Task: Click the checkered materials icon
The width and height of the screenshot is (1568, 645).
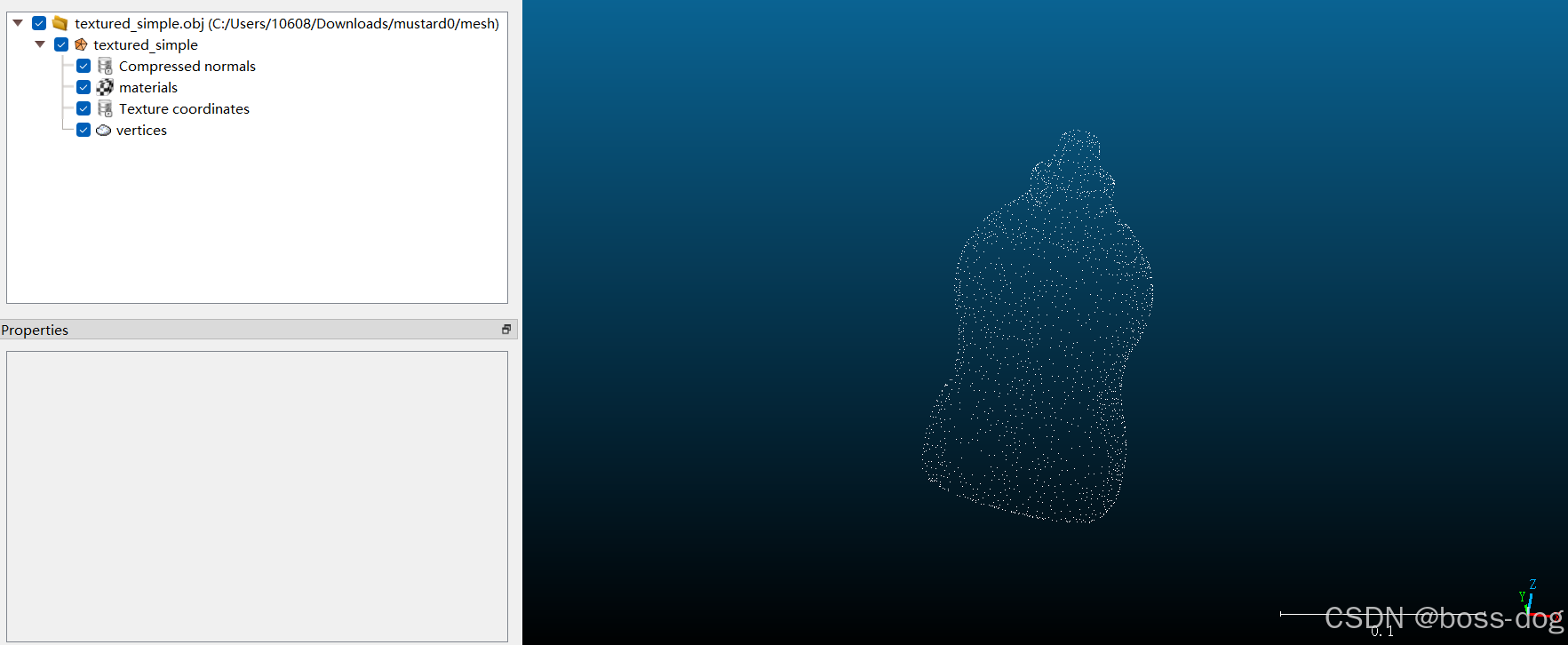Action: [105, 87]
